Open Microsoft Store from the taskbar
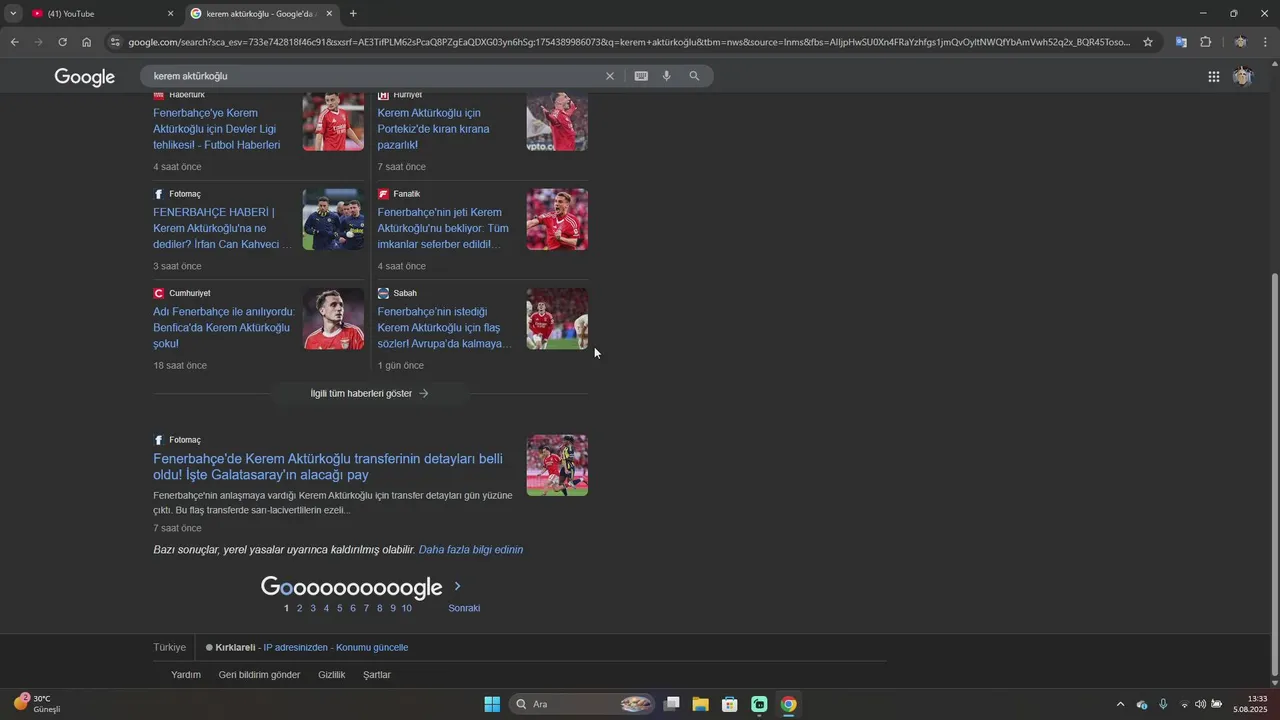 click(730, 704)
